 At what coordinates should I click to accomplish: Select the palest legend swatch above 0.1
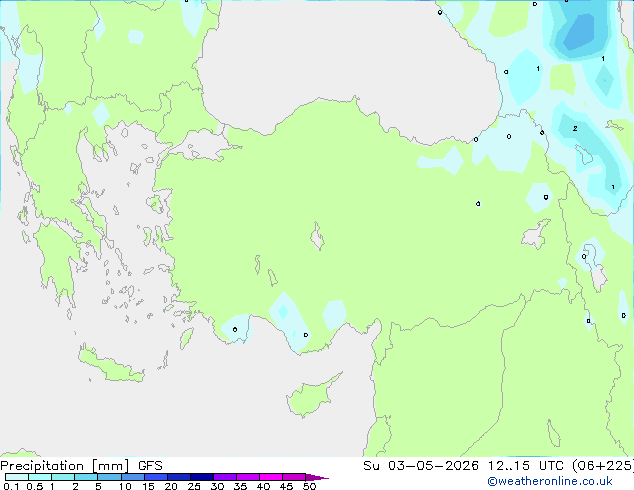[x=17, y=477]
